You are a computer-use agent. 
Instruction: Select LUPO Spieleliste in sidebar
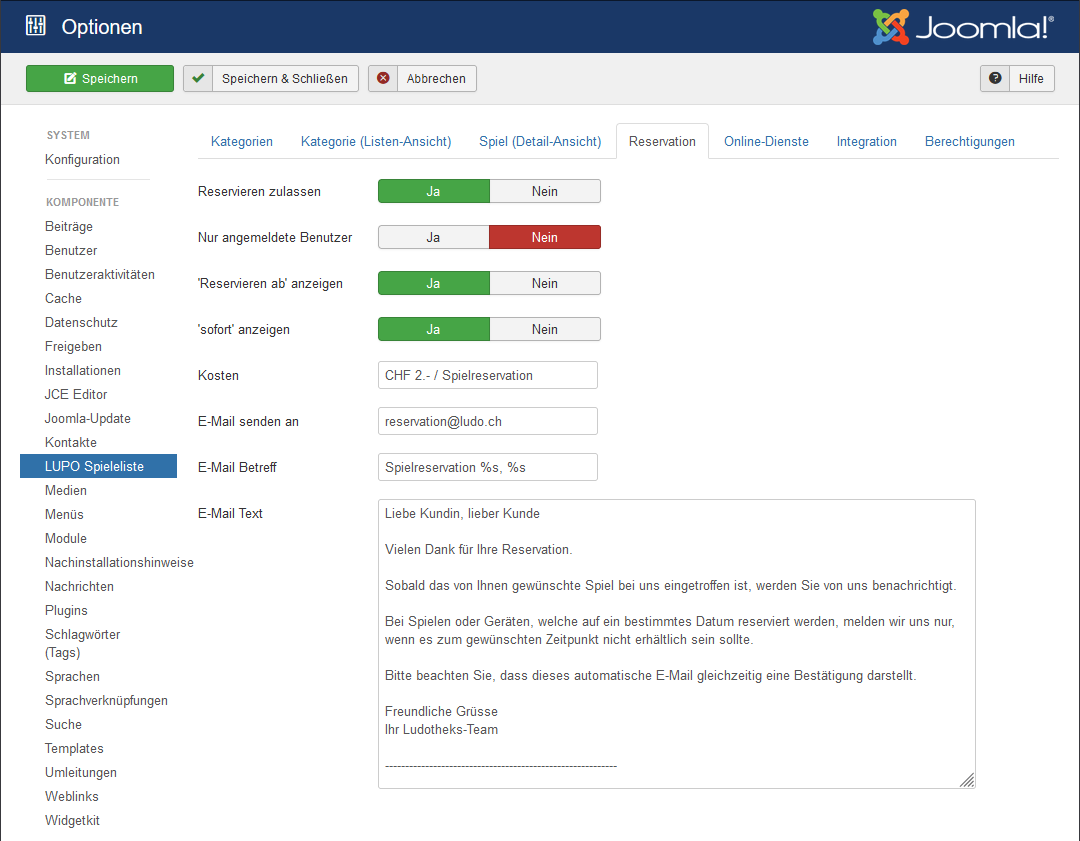pos(98,466)
